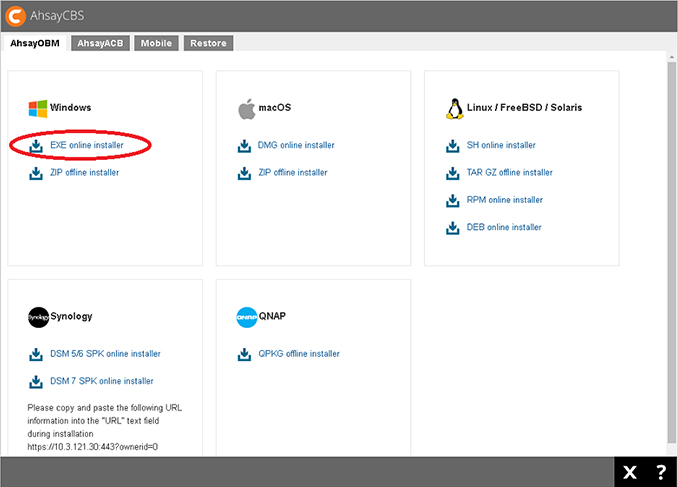Download the DEB online installer link
This screenshot has height=487, width=678.
(x=503, y=227)
